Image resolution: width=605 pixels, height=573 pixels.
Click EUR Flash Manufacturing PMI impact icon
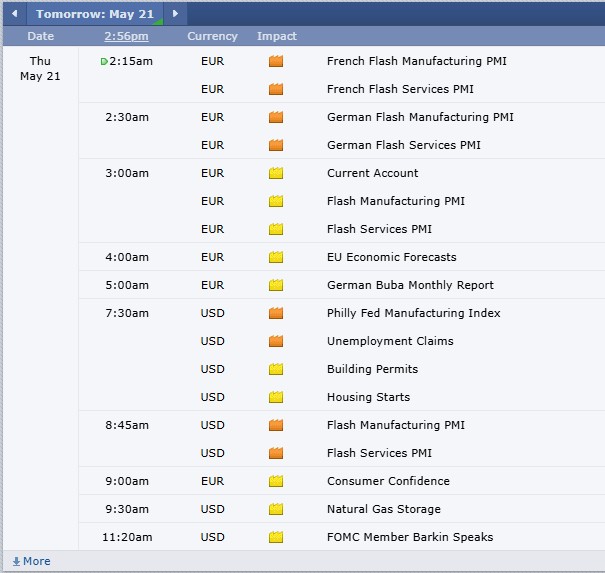pos(276,201)
